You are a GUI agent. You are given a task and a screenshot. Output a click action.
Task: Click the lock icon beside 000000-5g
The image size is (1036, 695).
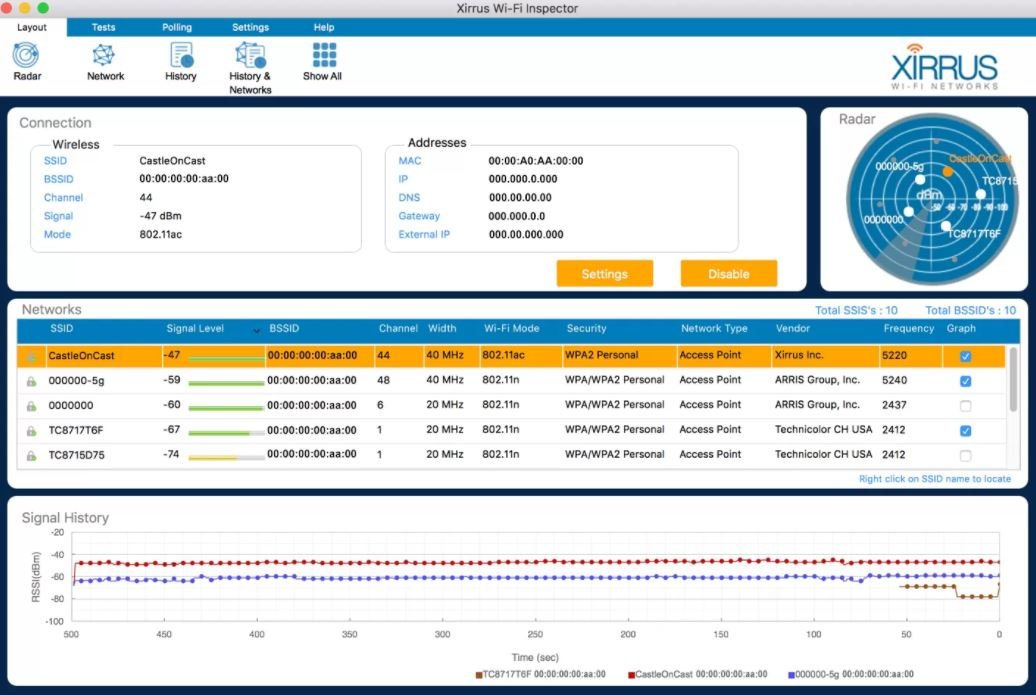pyautogui.click(x=31, y=381)
